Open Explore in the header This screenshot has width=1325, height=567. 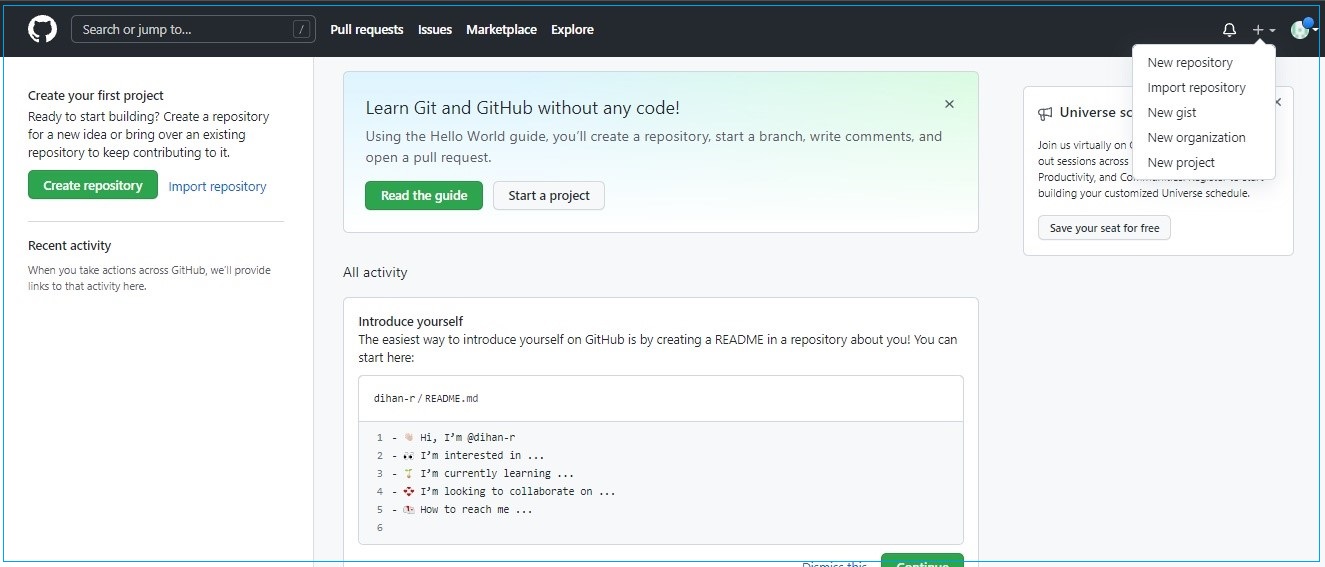click(572, 30)
